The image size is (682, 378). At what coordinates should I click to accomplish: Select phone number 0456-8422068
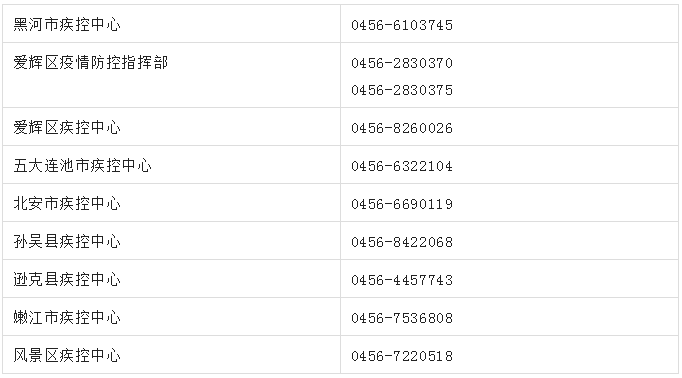(402, 242)
